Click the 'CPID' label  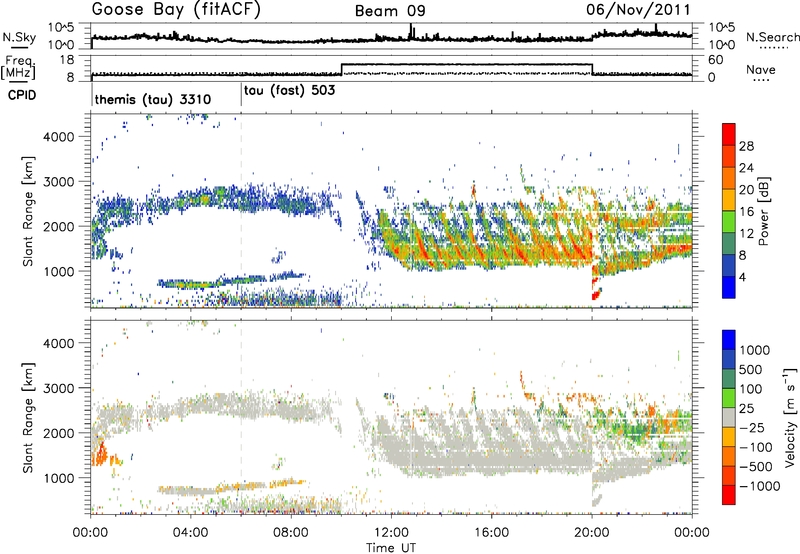click(22, 95)
